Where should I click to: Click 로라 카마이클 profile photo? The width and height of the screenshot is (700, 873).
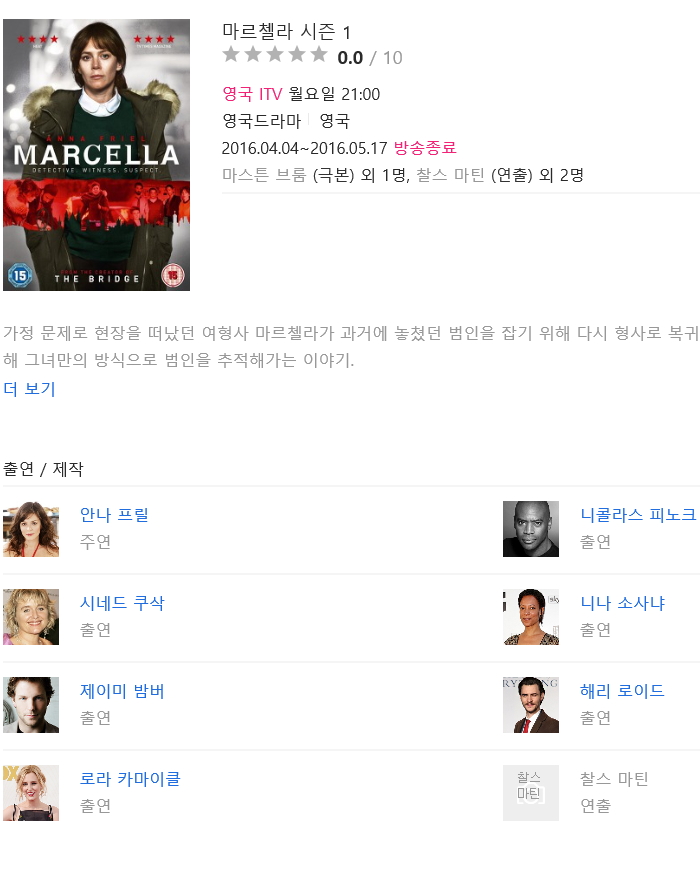pyautogui.click(x=31, y=793)
